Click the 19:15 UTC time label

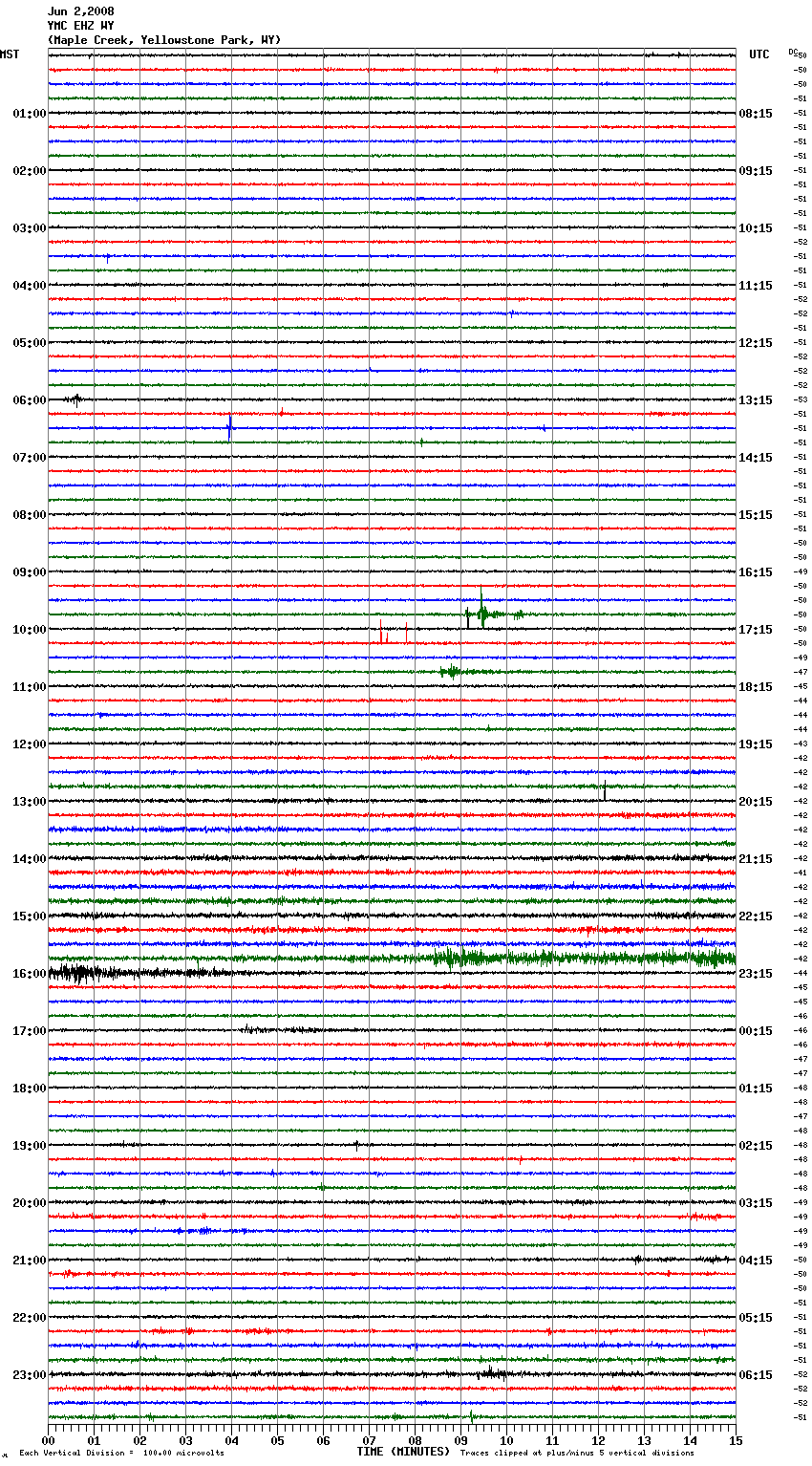click(756, 744)
